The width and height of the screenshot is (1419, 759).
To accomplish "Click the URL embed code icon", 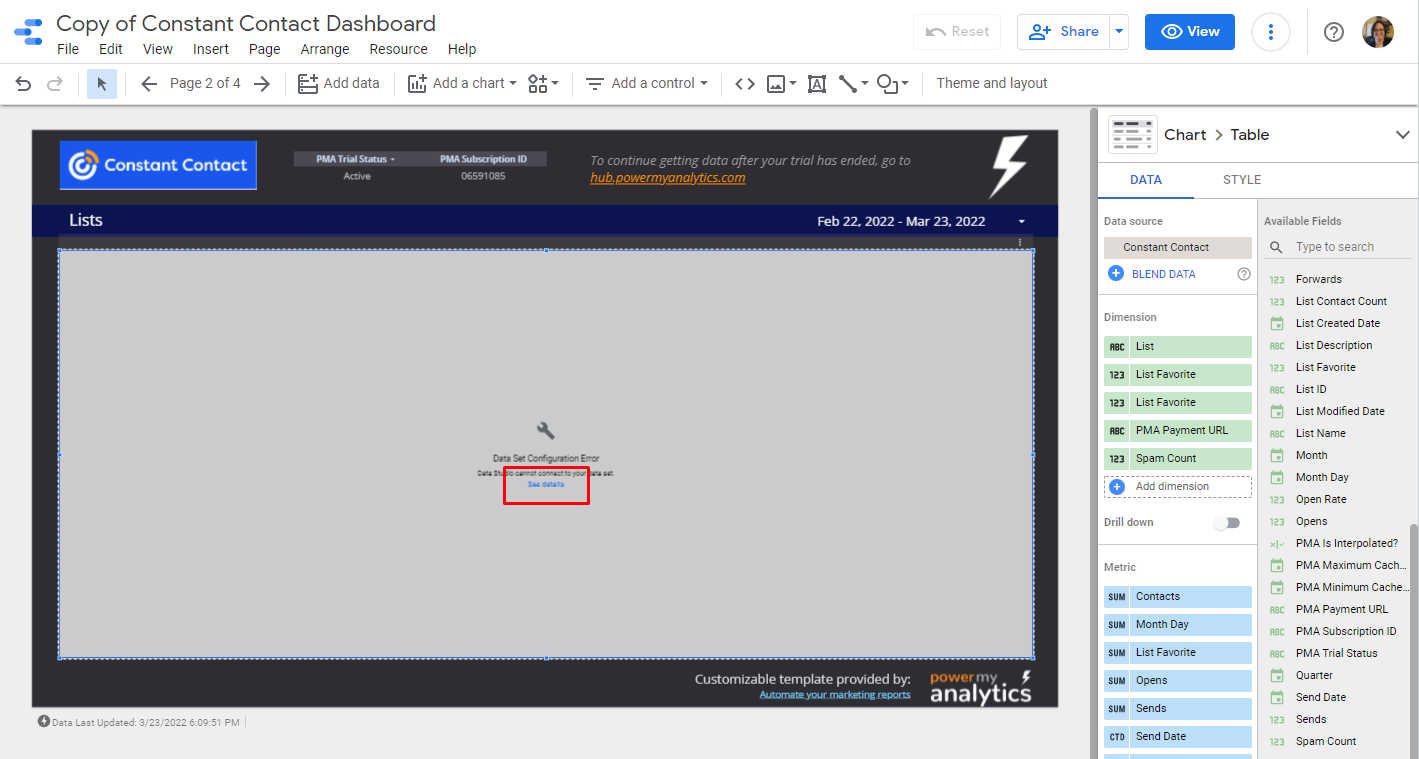I will 744,84.
